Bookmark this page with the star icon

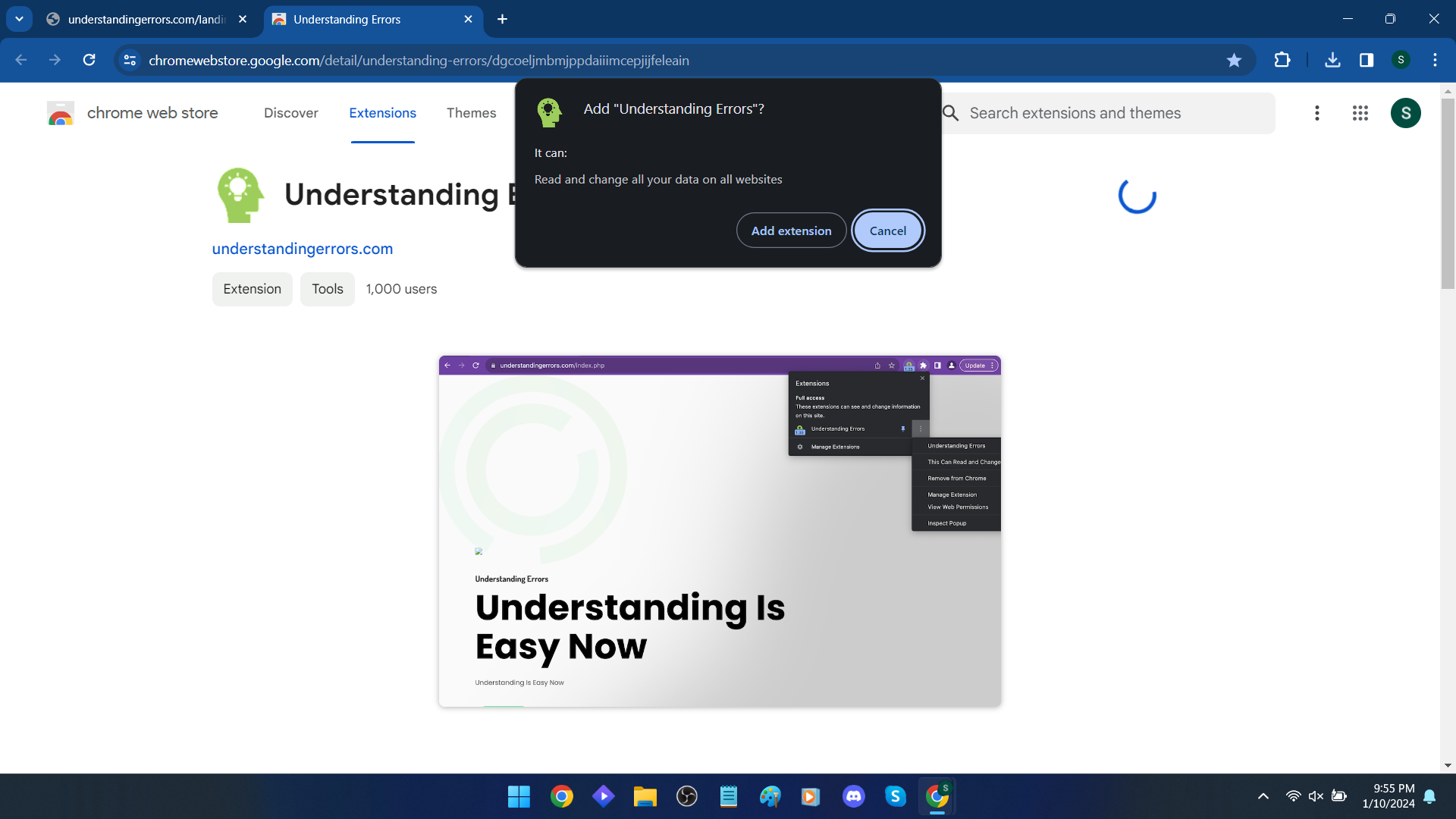pos(1235,60)
